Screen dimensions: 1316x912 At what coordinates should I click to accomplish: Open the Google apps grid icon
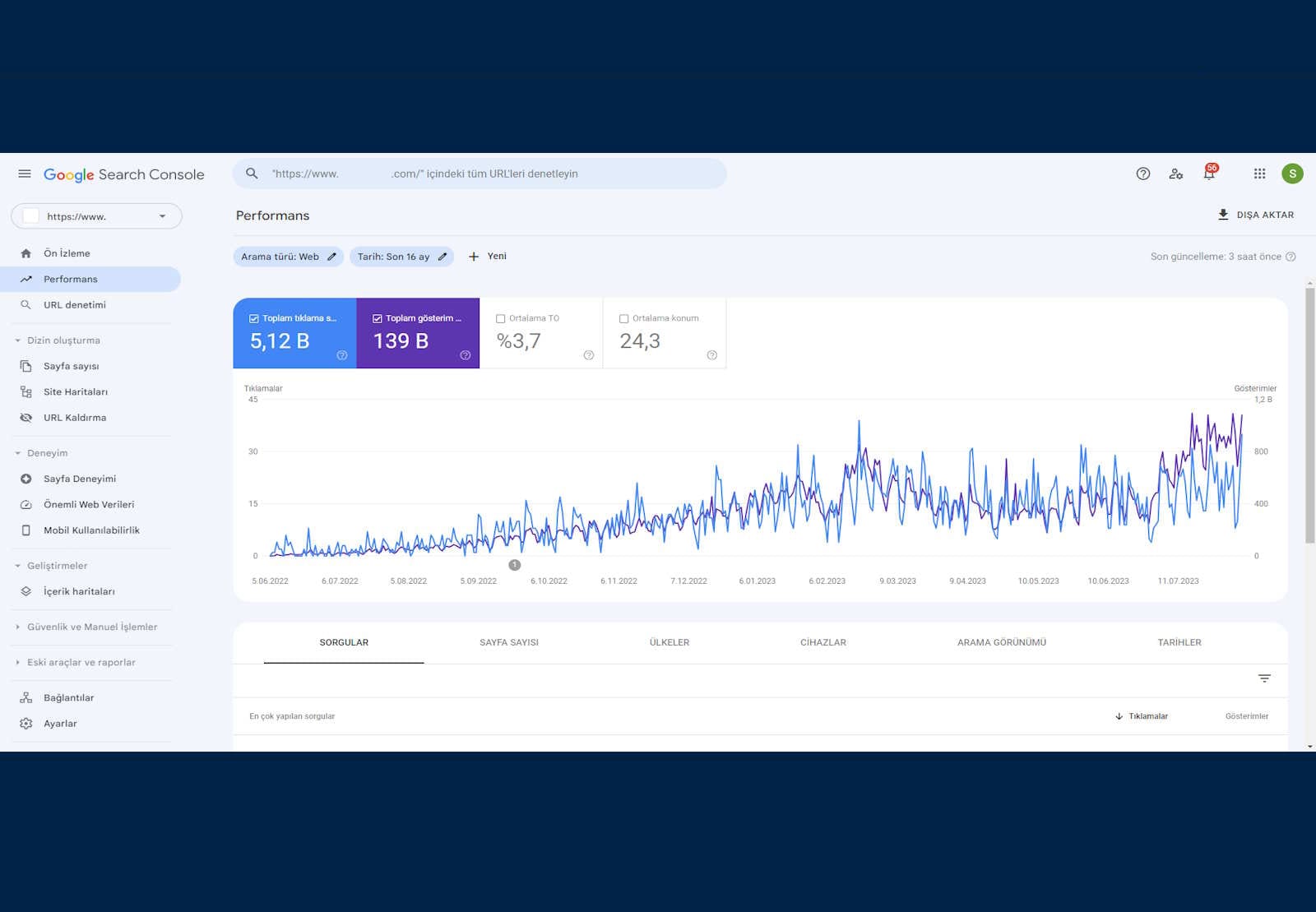coord(1259,174)
